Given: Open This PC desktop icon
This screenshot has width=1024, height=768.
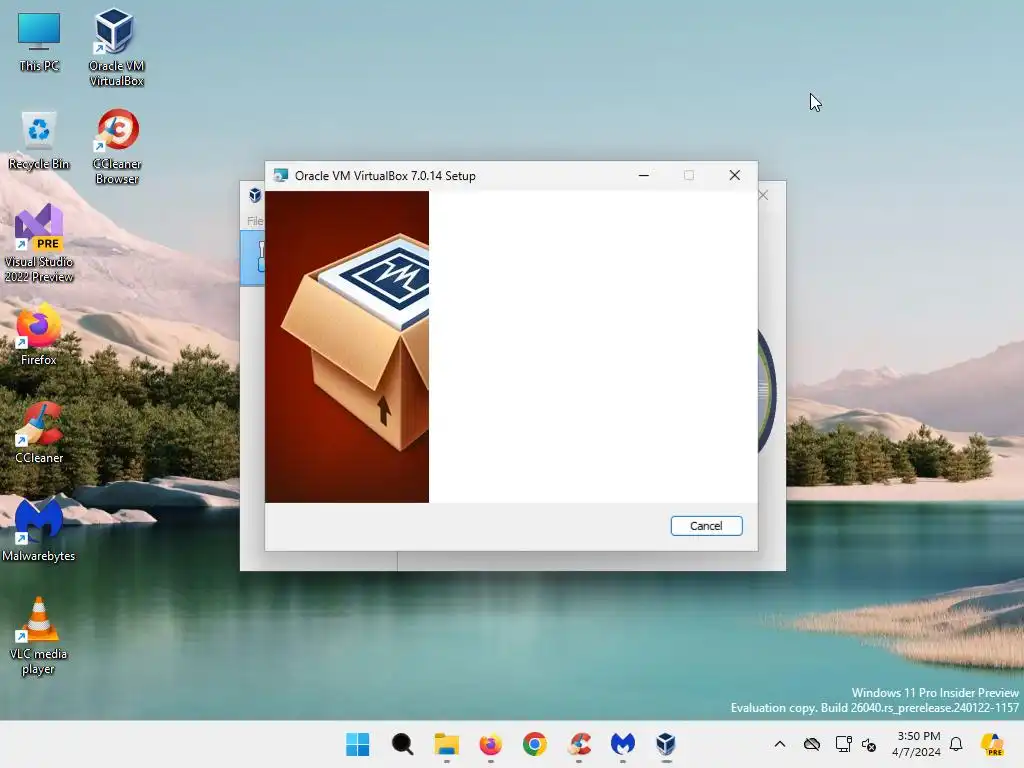Looking at the screenshot, I should pos(39,42).
